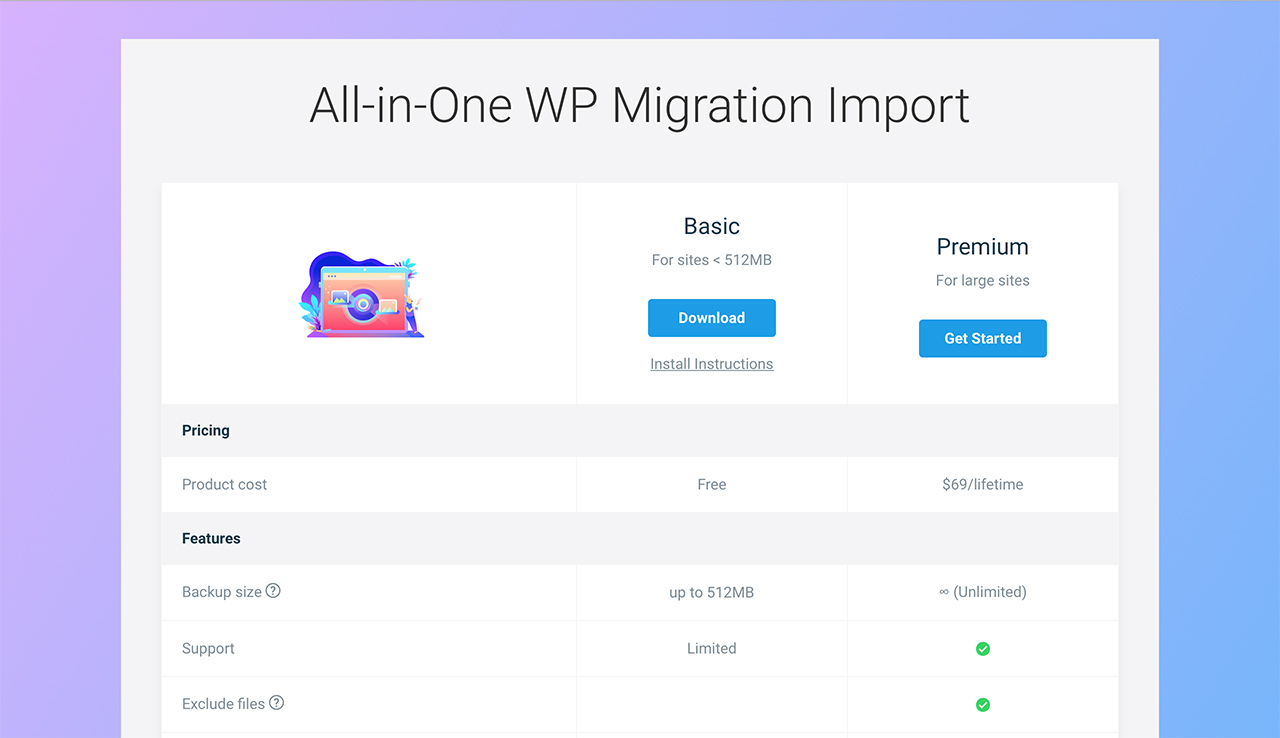The height and width of the screenshot is (738, 1280).
Task: Click the Free price label under Basic
Action: pyautogui.click(x=711, y=484)
